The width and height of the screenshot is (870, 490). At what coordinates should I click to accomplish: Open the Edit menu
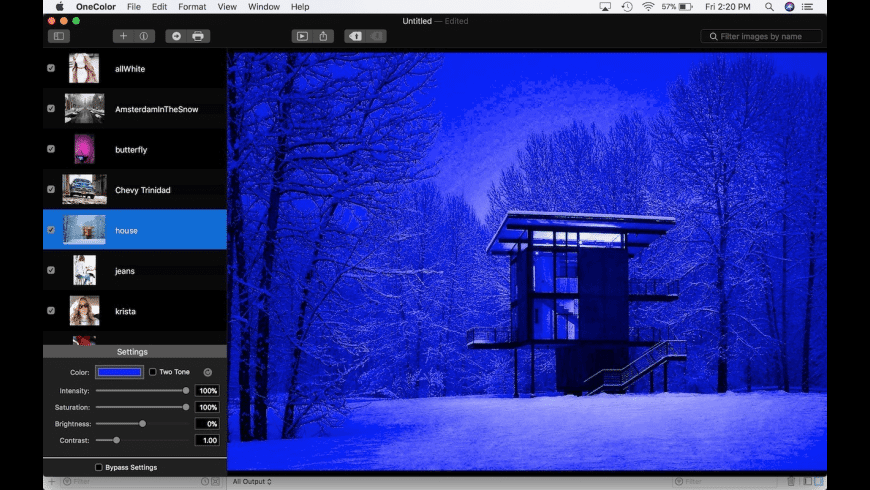point(159,7)
